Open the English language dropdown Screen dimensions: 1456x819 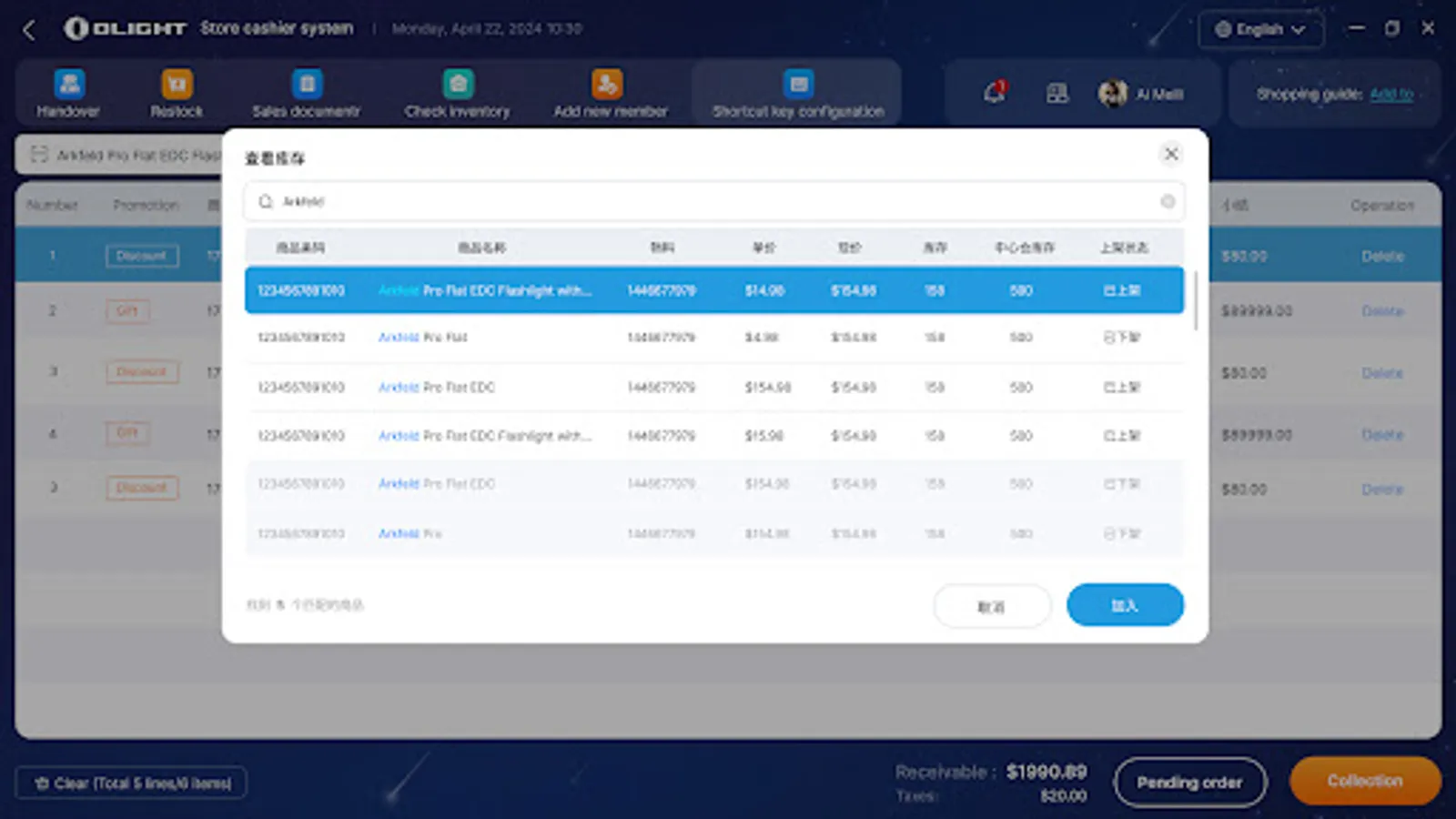1261,28
